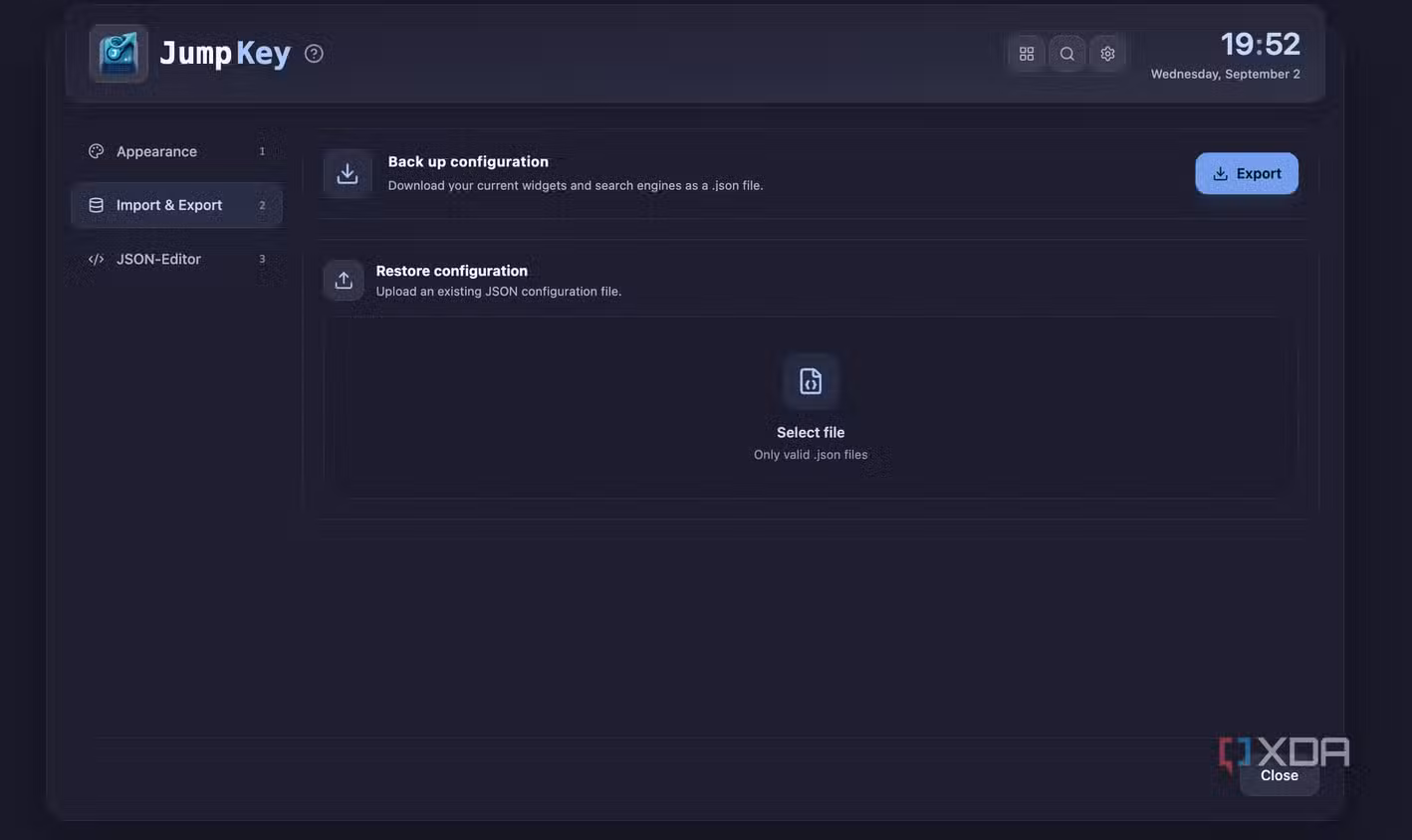This screenshot has width=1412, height=840.
Task: Close the settings dialog with Close button
Action: pyautogui.click(x=1280, y=775)
